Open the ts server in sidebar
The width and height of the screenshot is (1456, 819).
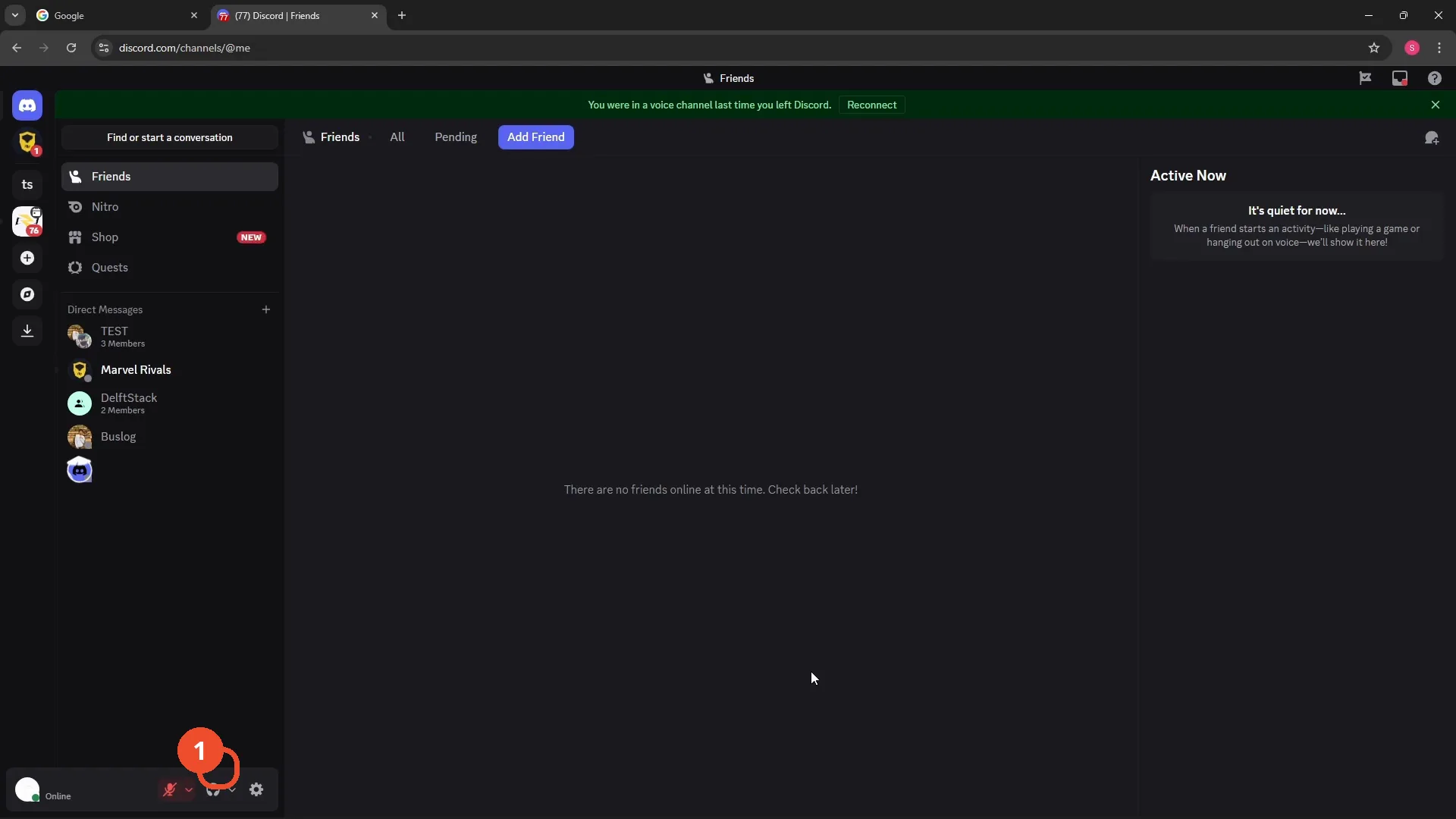[x=27, y=184]
